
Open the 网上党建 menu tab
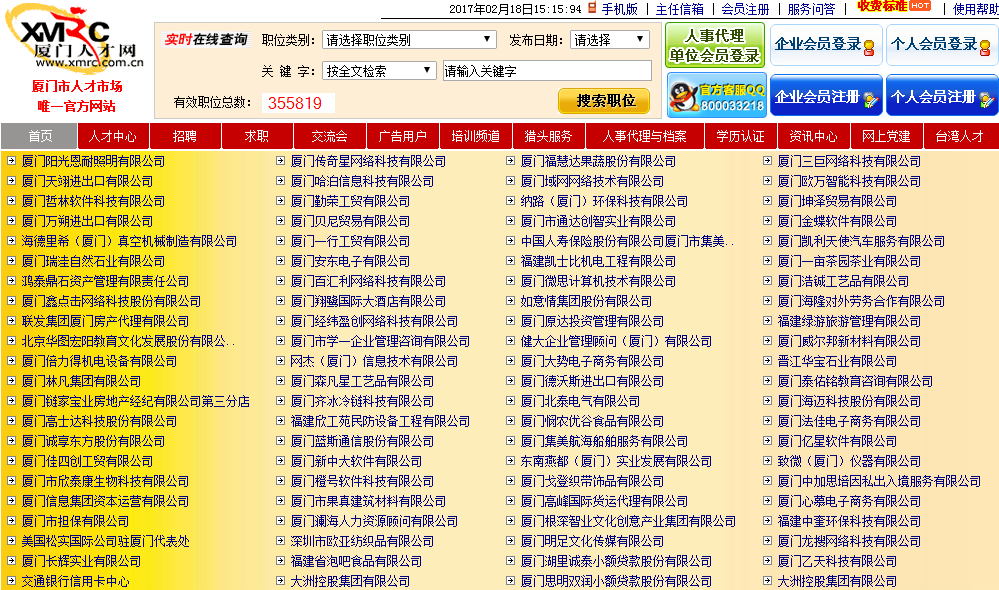[x=886, y=136]
